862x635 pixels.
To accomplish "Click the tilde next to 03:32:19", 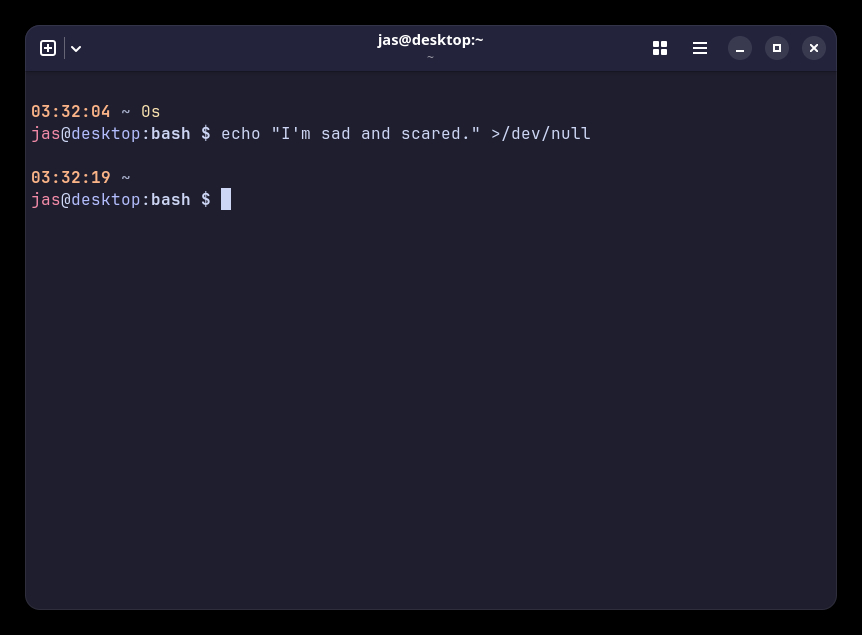I will [x=126, y=178].
